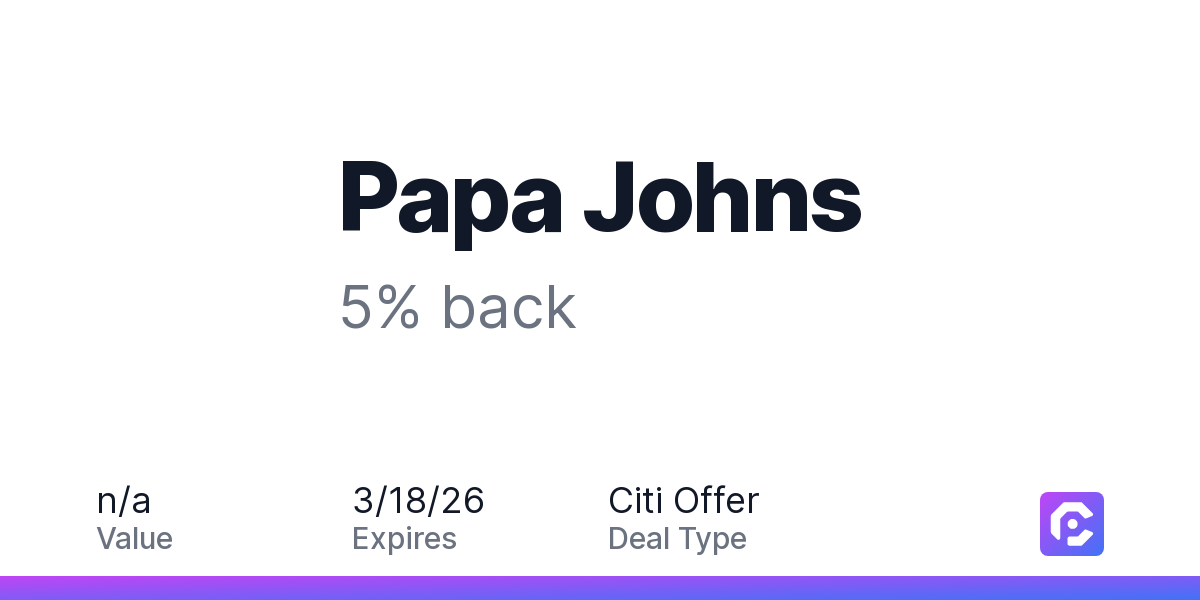The width and height of the screenshot is (1200, 600).
Task: Click the percent symbol in the subtitle
Action: [400, 307]
